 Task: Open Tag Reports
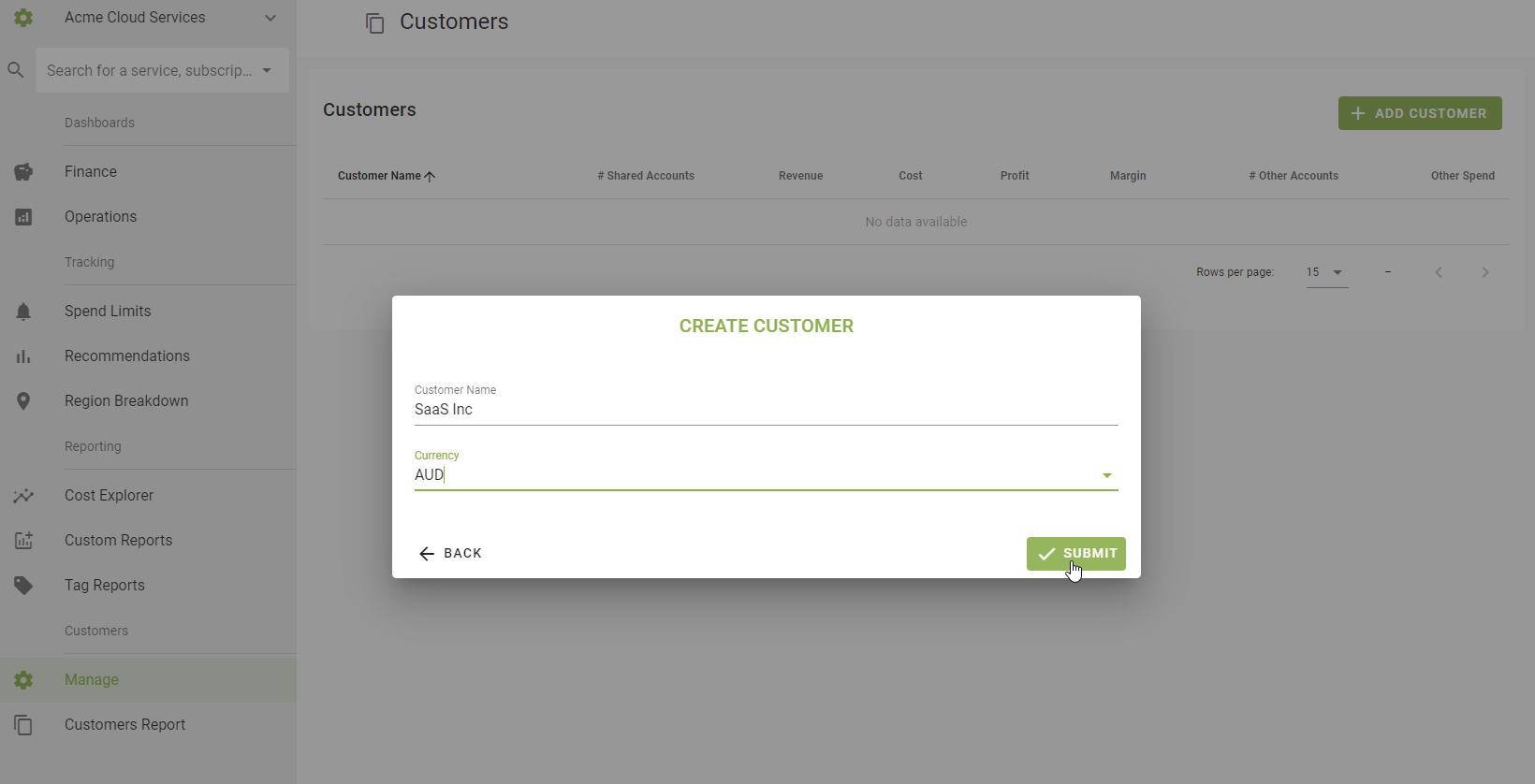coord(105,586)
